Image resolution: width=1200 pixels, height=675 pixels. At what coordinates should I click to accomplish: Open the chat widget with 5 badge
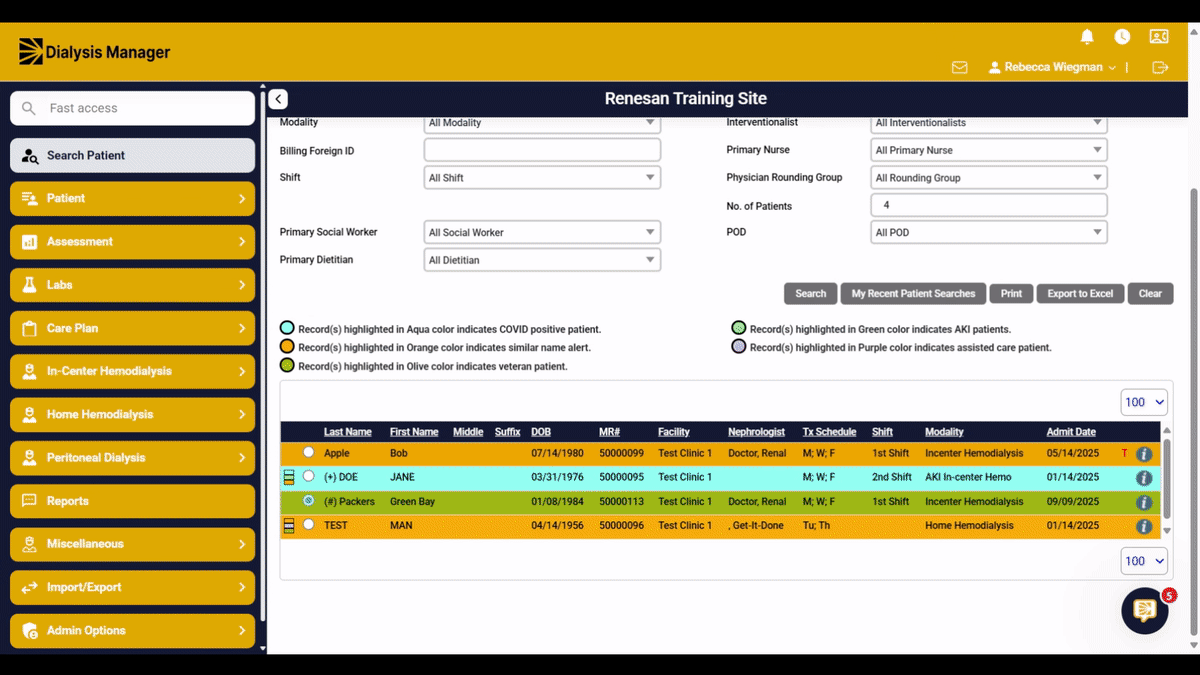click(1145, 610)
